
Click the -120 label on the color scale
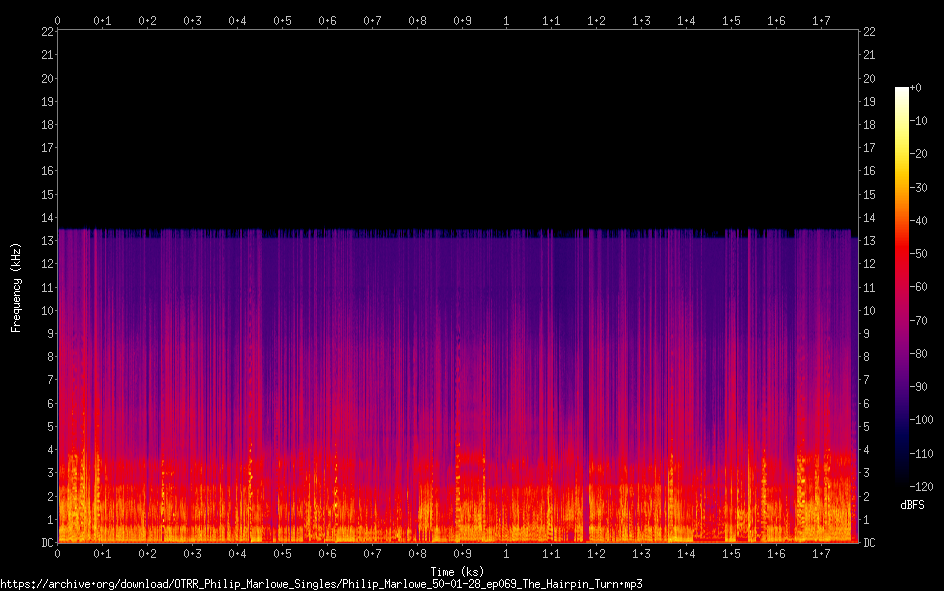(x=923, y=488)
